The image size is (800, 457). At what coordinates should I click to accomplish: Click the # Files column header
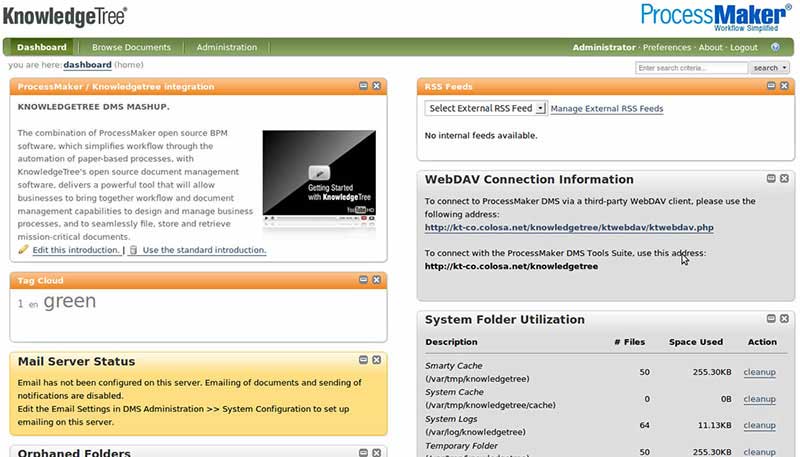629,342
